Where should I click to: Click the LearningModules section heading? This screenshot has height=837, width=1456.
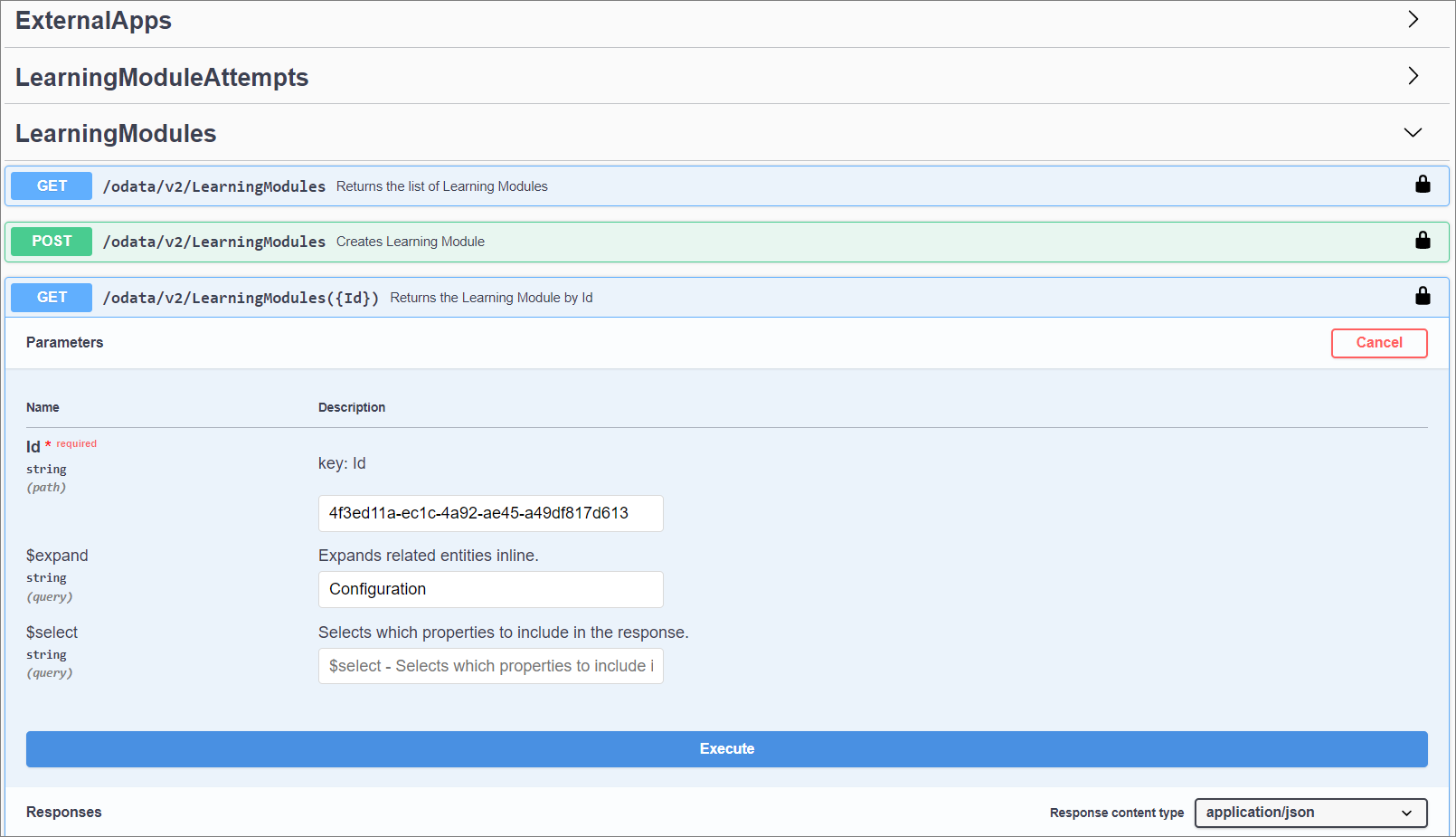[x=116, y=134]
